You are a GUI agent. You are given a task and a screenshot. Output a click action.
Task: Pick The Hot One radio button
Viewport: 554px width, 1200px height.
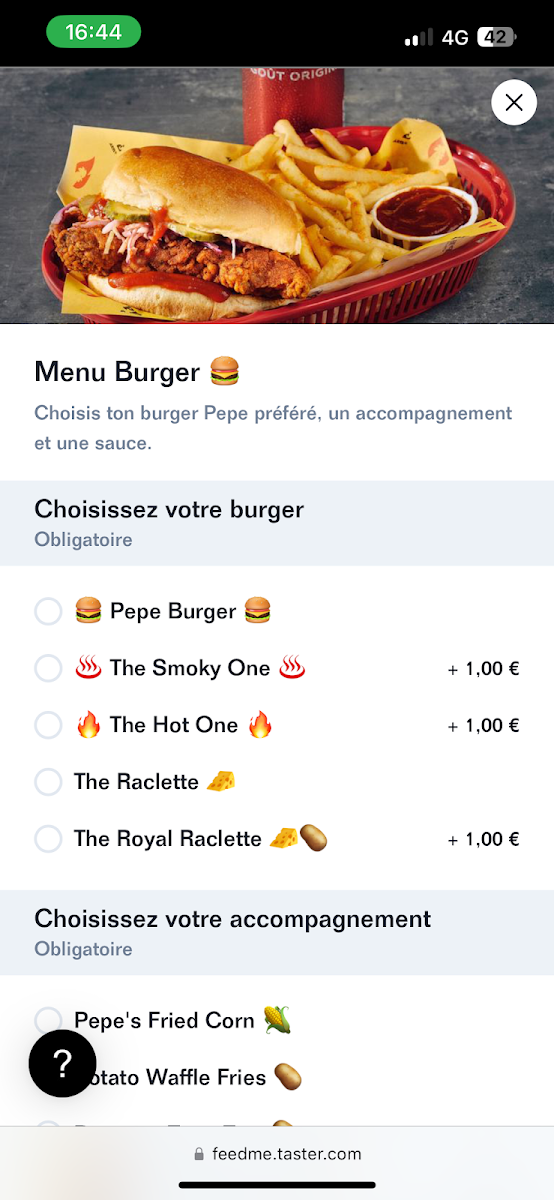click(x=48, y=725)
